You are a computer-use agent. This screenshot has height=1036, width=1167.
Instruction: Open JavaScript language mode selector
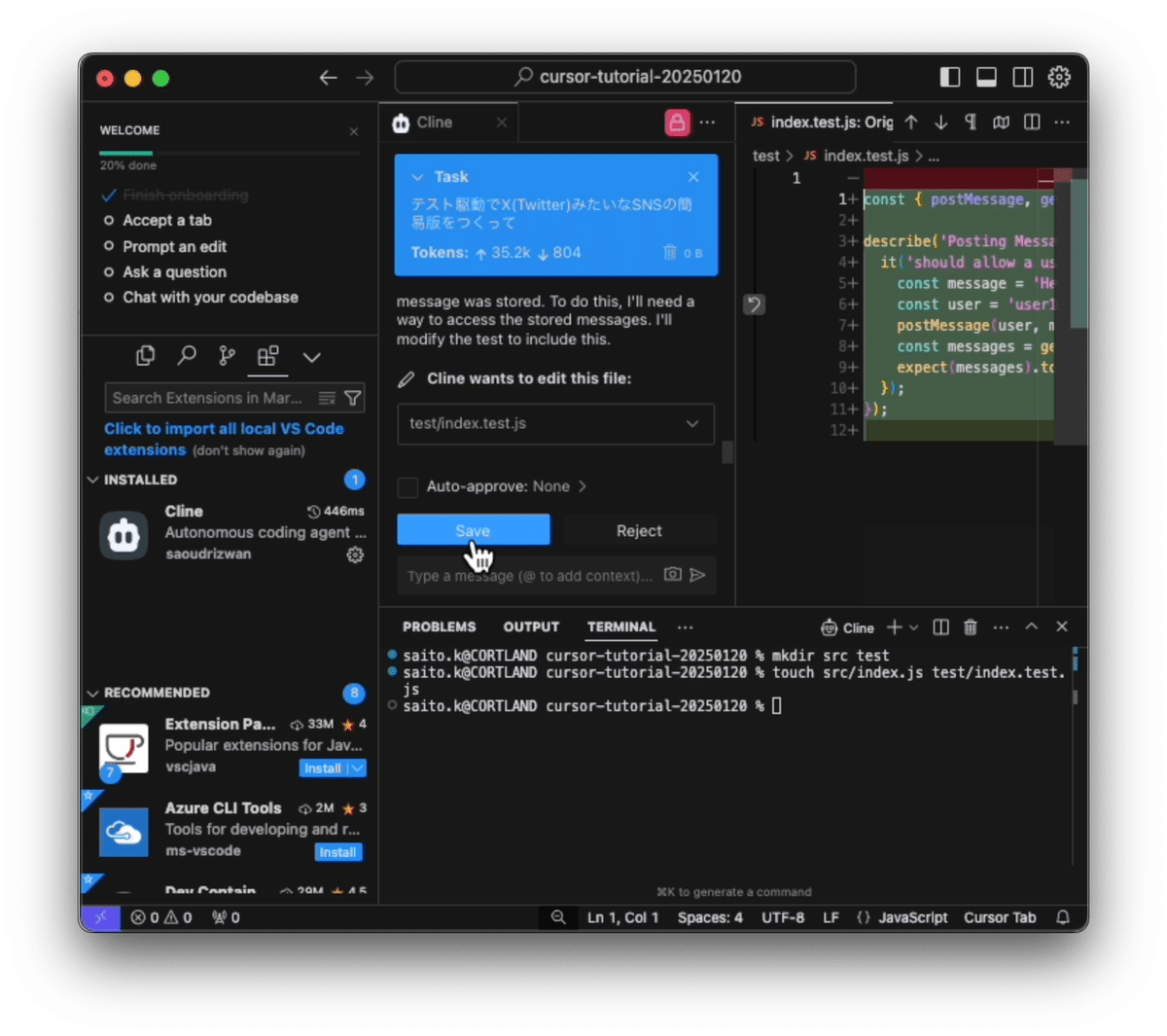click(x=912, y=917)
